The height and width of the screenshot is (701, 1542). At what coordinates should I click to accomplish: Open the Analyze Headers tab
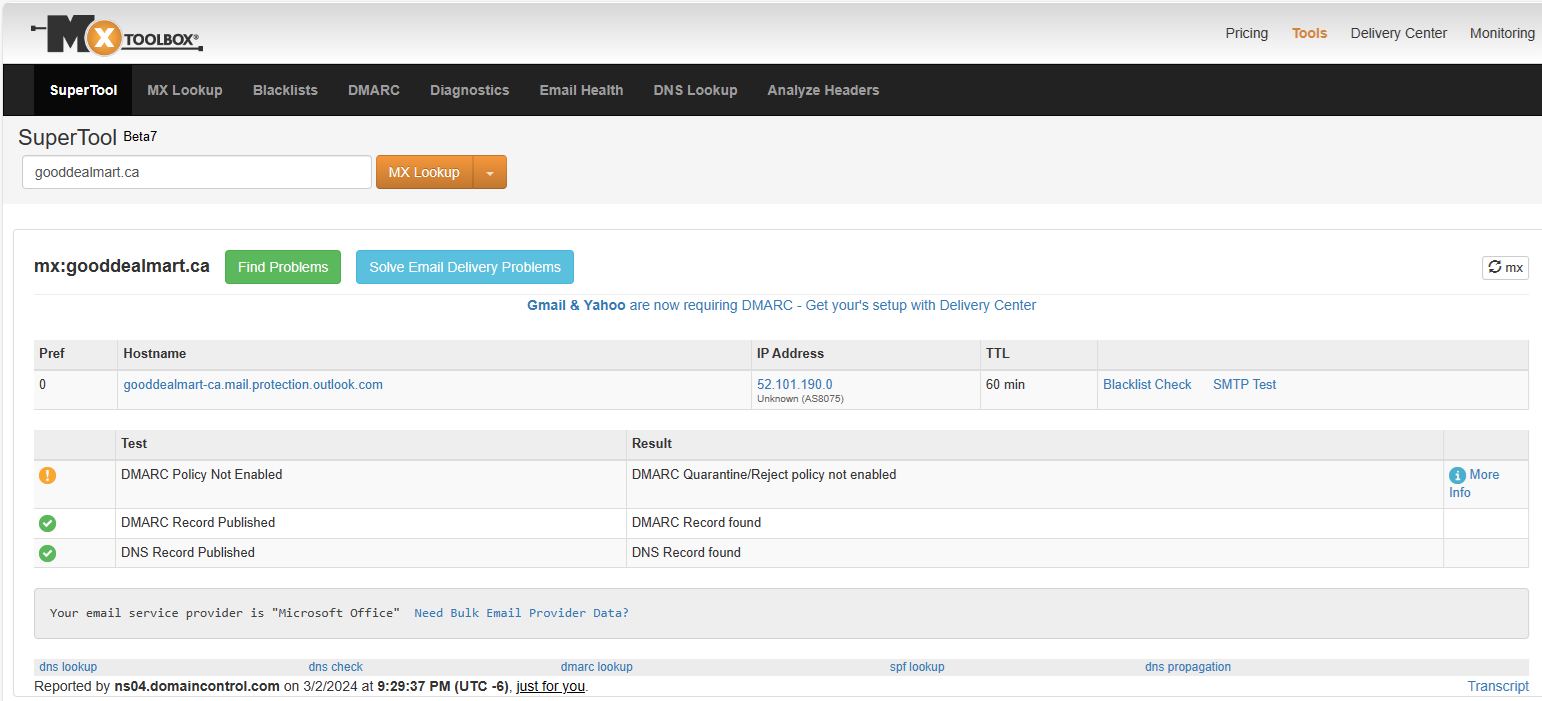823,90
